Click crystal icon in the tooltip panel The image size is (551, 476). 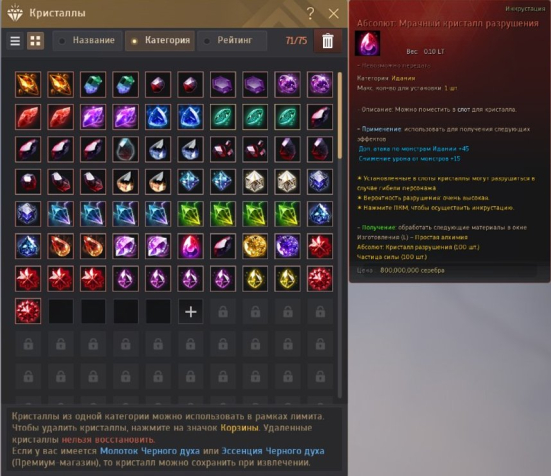click(x=368, y=44)
